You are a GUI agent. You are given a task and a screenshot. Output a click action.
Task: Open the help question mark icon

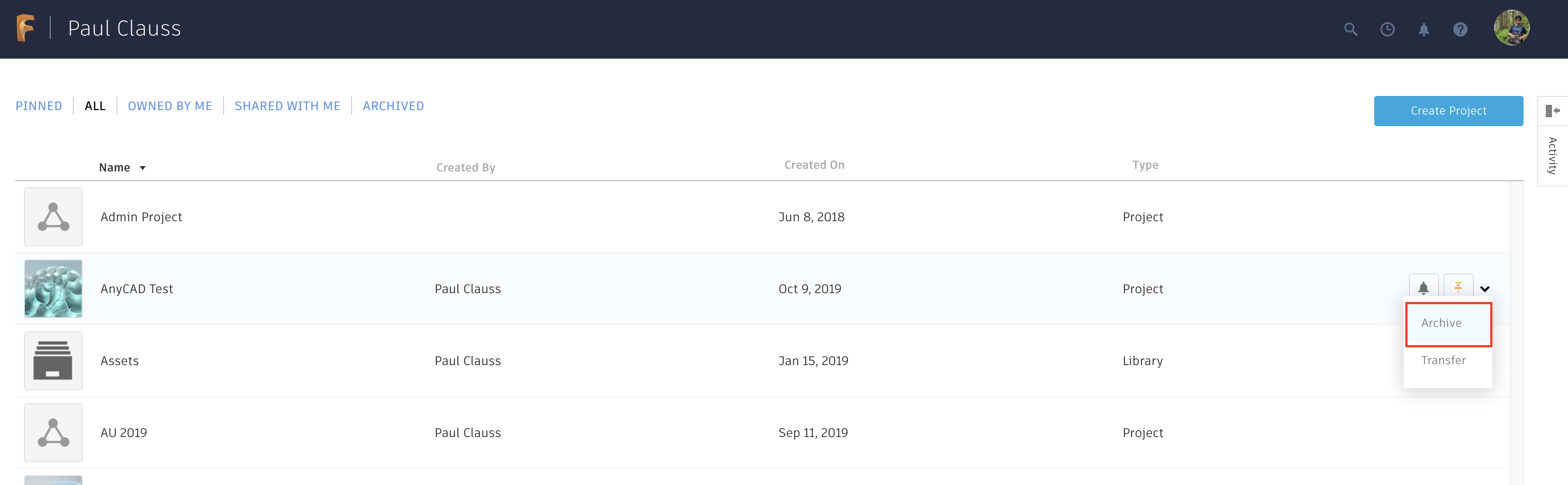pyautogui.click(x=1460, y=29)
